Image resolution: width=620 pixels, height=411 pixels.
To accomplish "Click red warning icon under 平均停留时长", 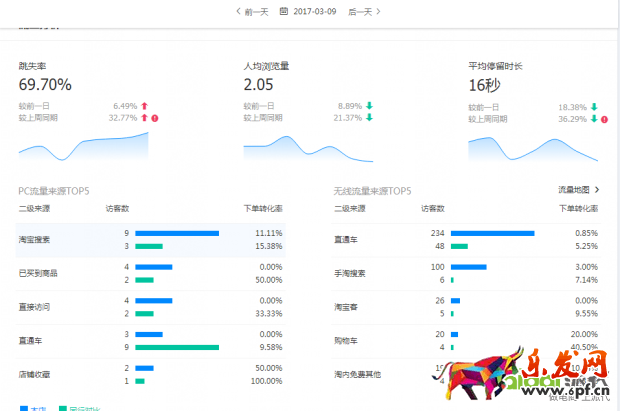I will point(605,118).
